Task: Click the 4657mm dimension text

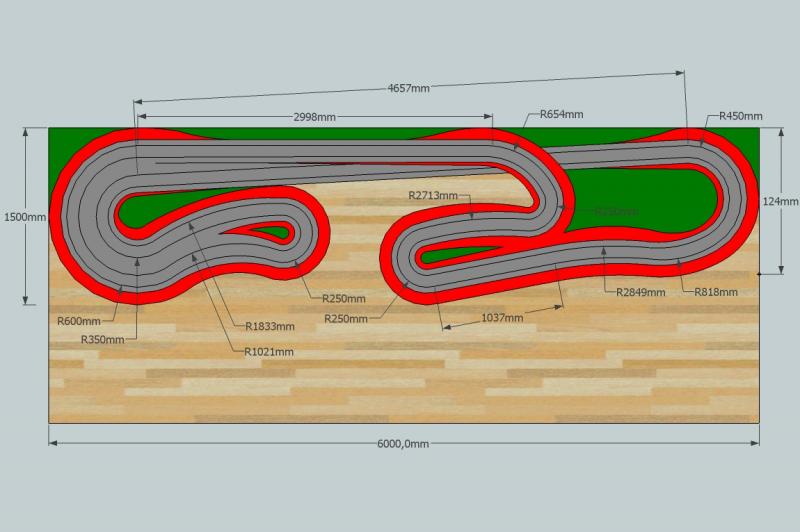Action: pos(408,88)
